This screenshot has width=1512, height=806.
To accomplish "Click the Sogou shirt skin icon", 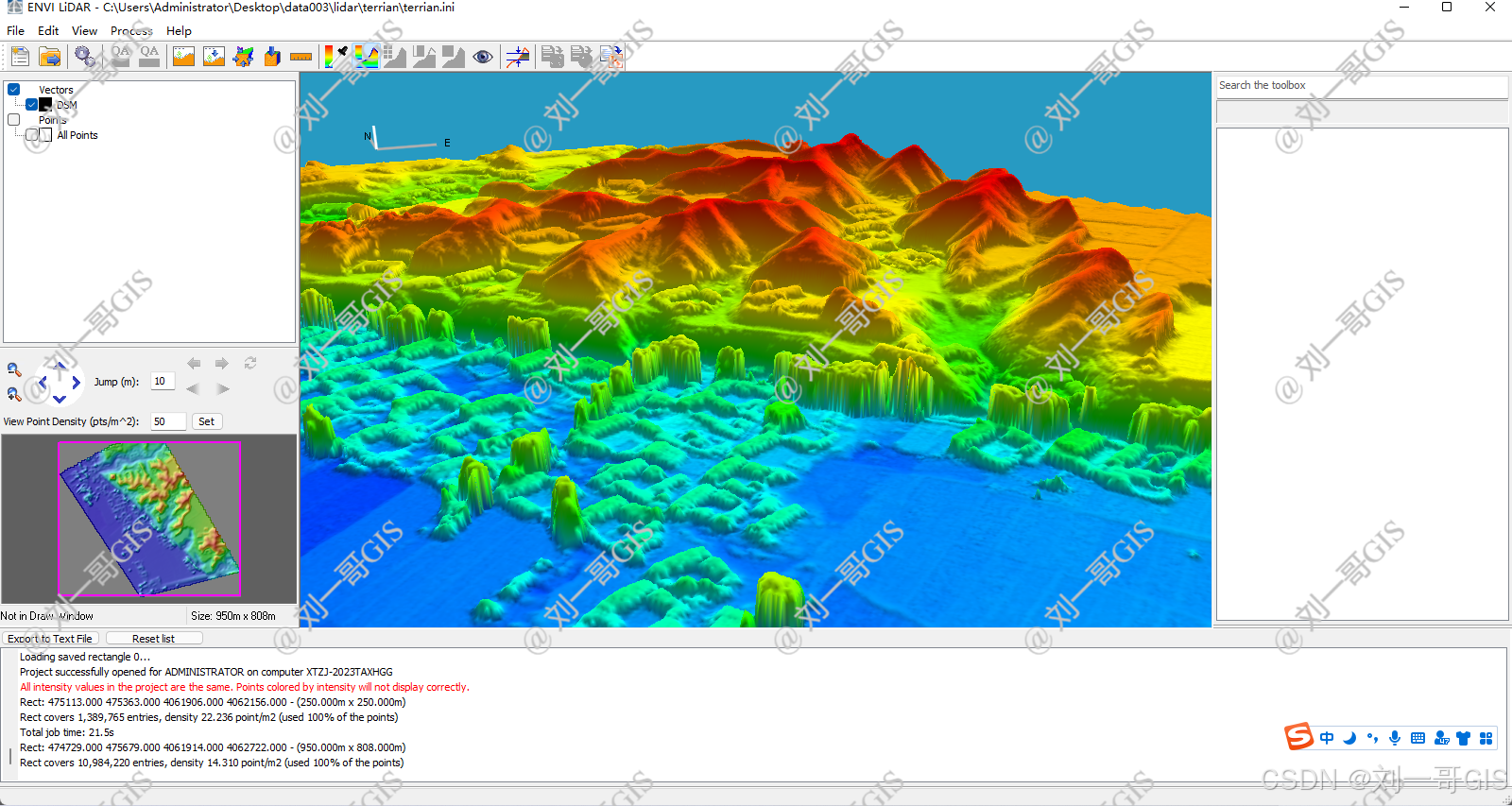I will point(1463,738).
